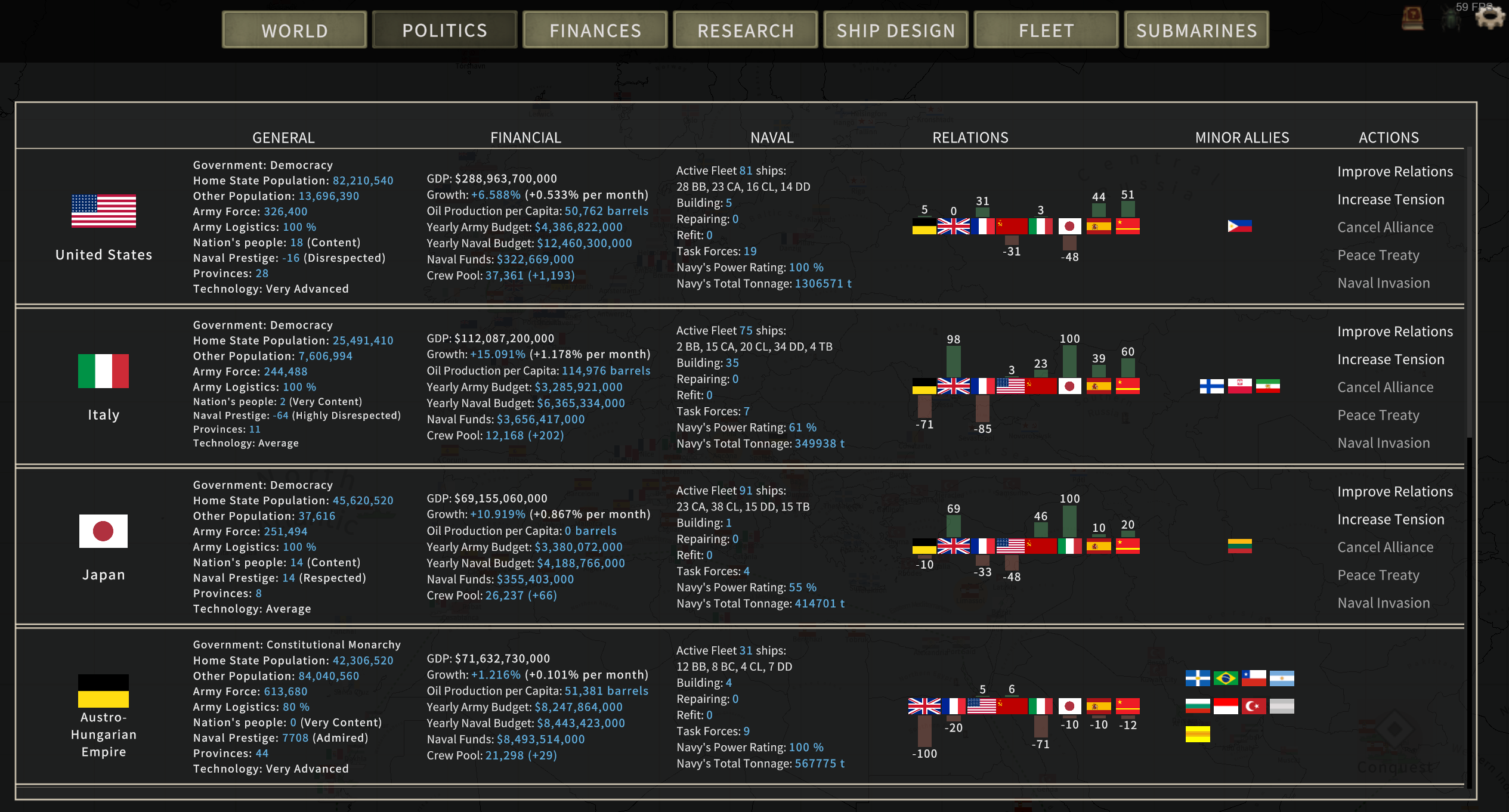Increase Tension with Japan

[1391, 520]
